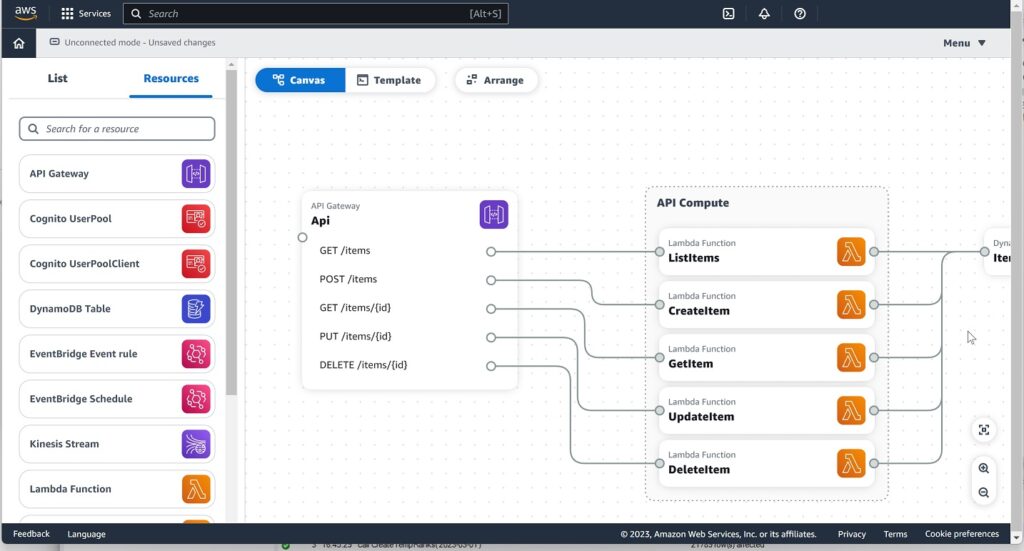Click the EventBridge Event rule icon

tap(196, 354)
